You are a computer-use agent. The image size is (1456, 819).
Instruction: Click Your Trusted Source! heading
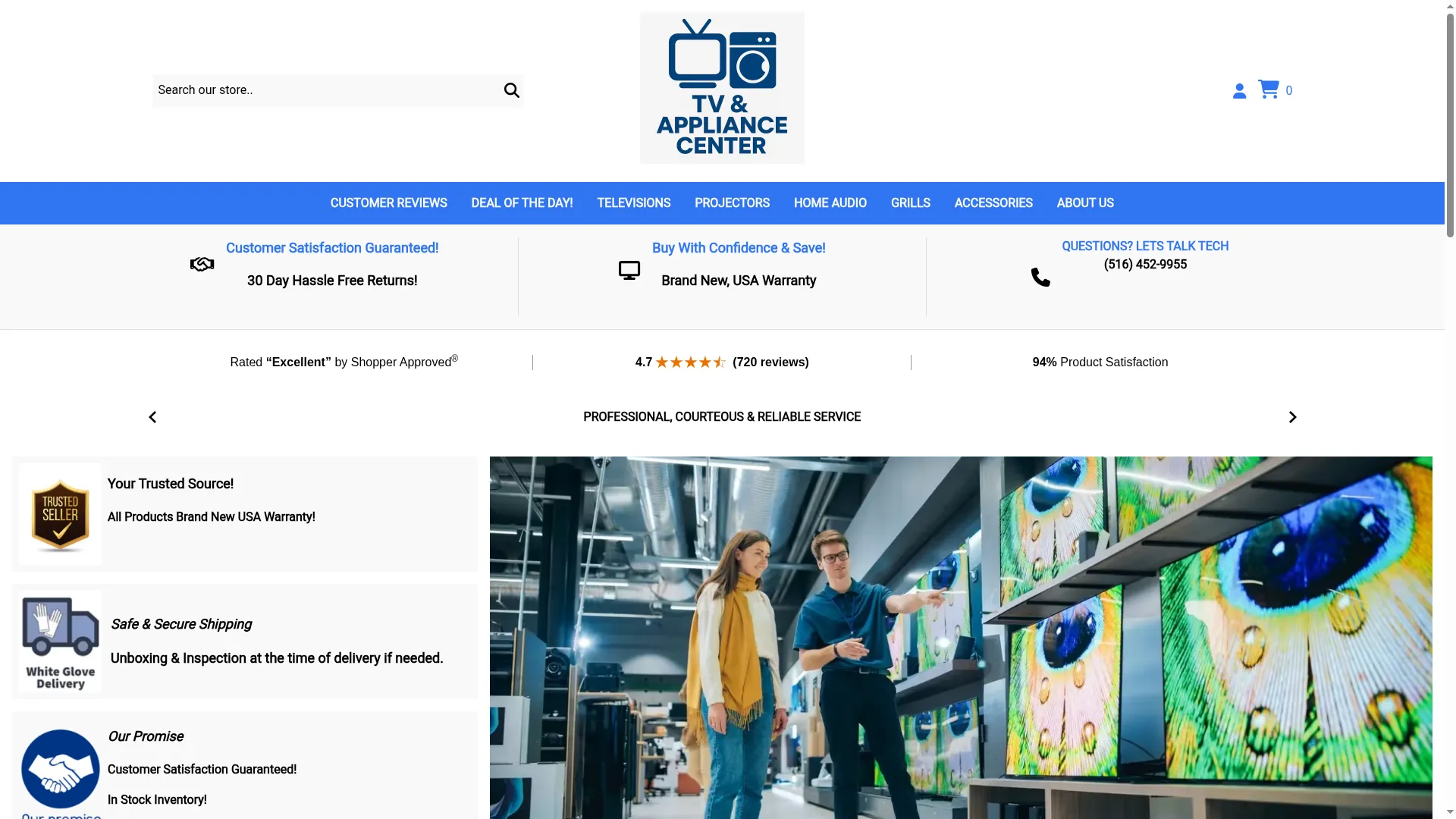tap(171, 484)
